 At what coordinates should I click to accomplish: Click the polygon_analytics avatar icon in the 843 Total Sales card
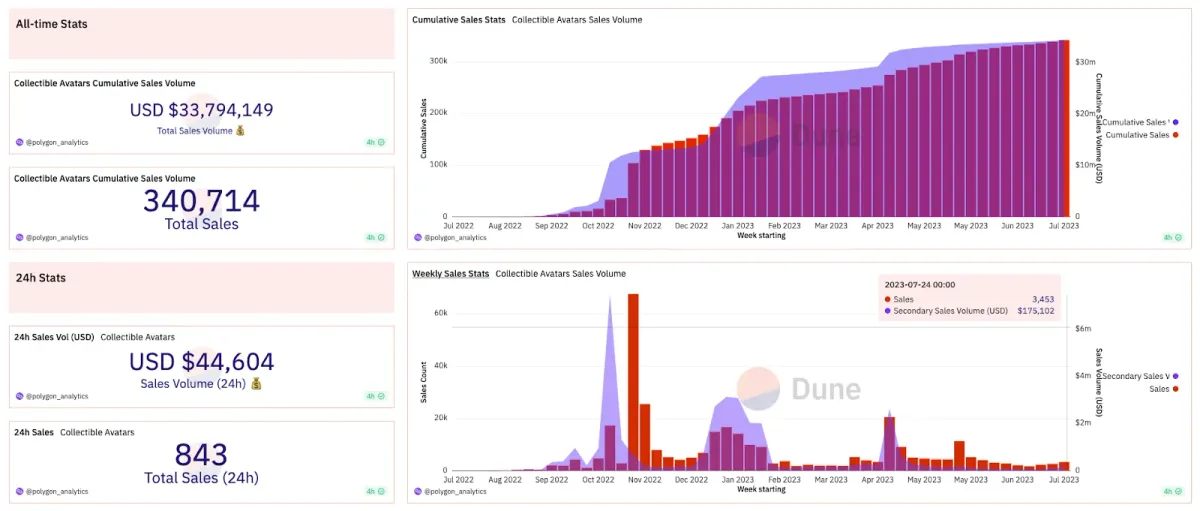(20, 491)
